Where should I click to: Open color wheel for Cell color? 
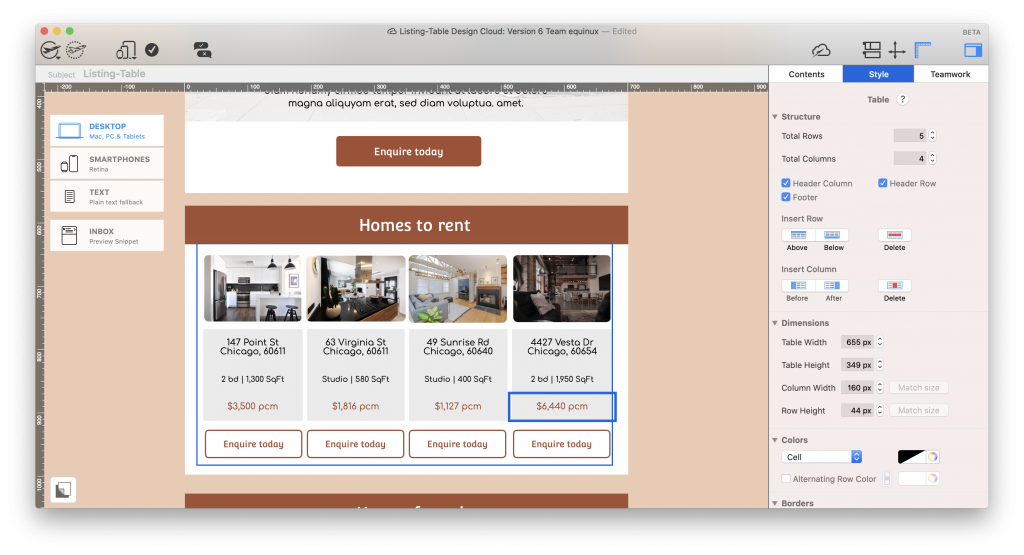click(933, 457)
